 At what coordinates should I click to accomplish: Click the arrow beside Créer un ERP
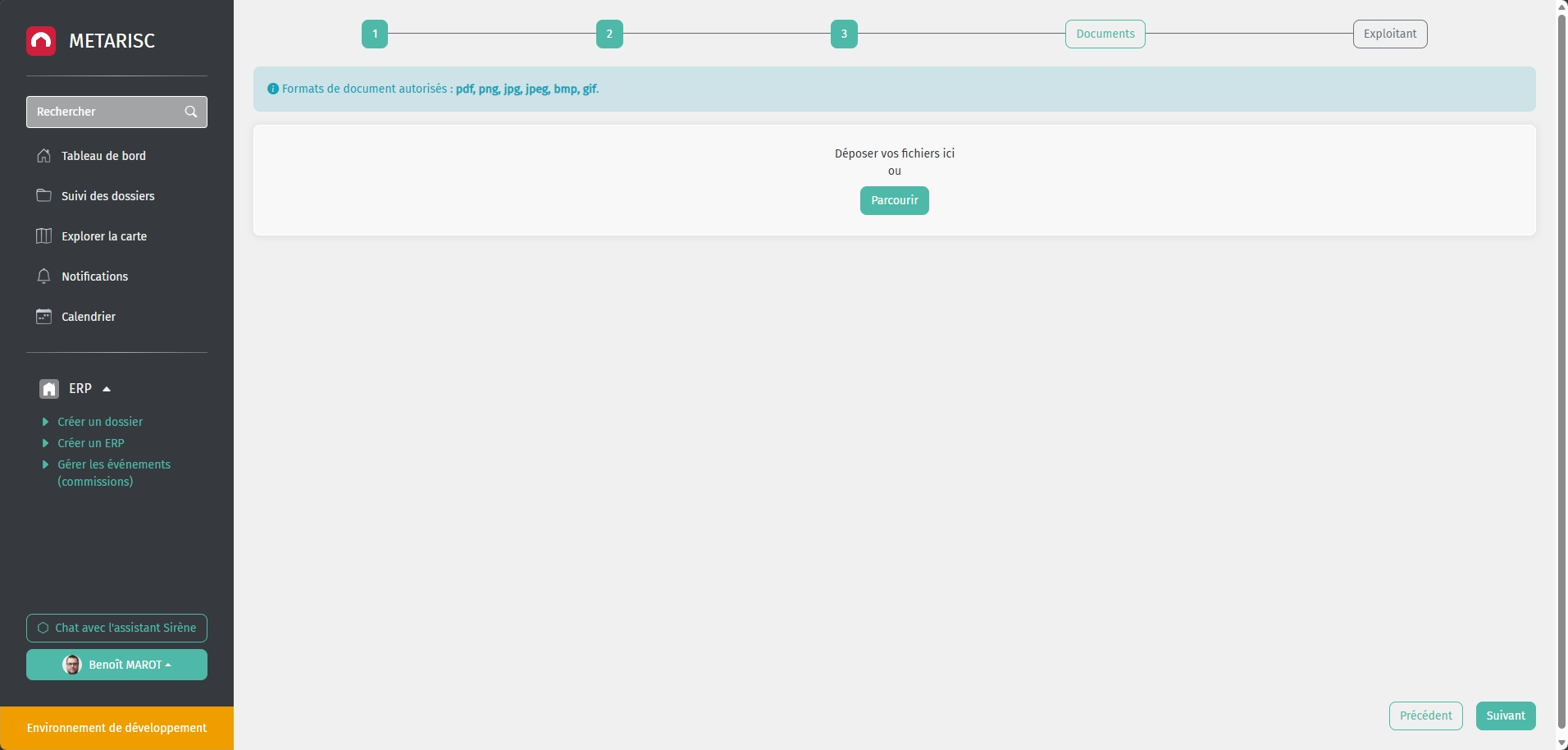coord(45,443)
